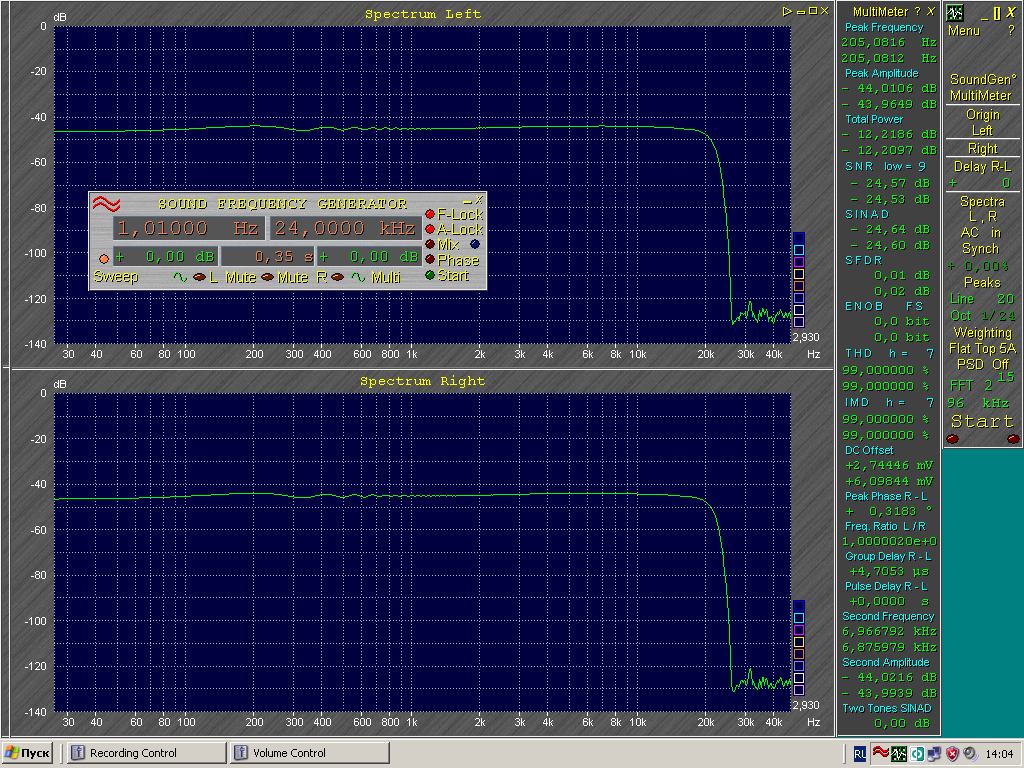Screen dimensions: 1024x768
Task: Toggle Mute for the left channel
Action: pos(200,277)
